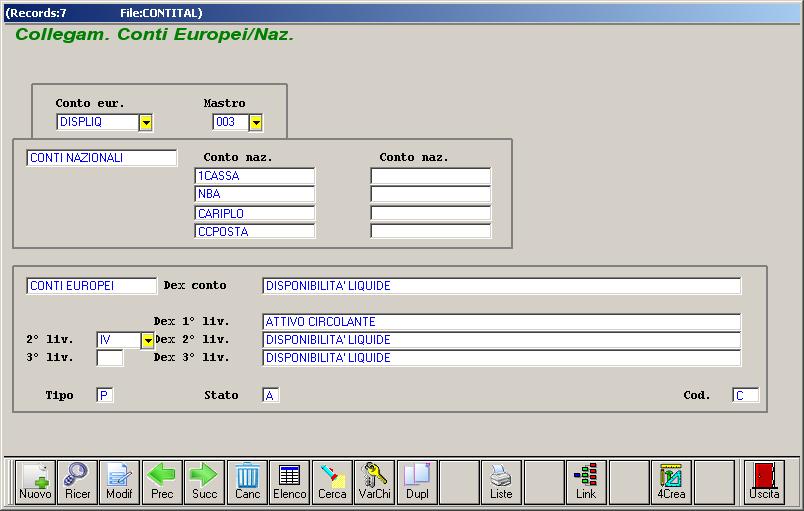Image resolution: width=804 pixels, height=511 pixels.
Task: Click the blank toolbar button after Dupl
Action: (x=459, y=482)
